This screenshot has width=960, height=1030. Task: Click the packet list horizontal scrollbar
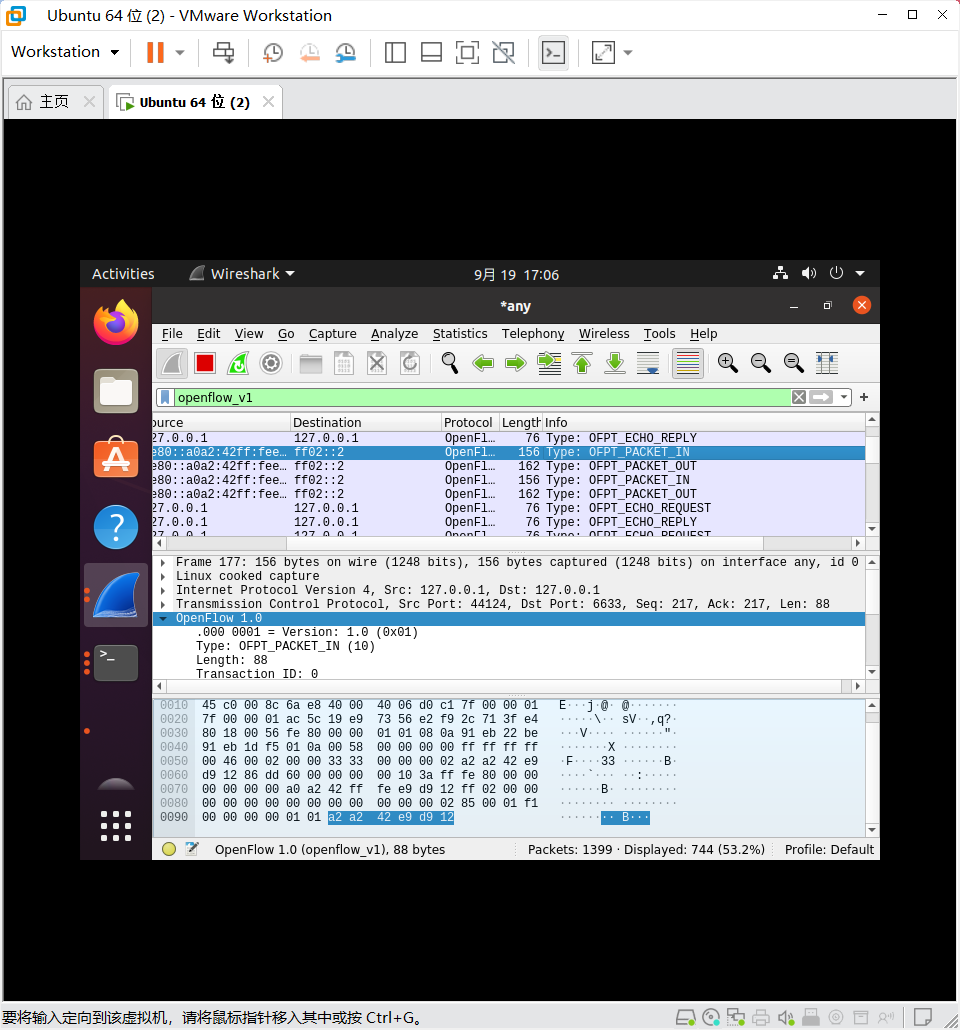(508, 543)
